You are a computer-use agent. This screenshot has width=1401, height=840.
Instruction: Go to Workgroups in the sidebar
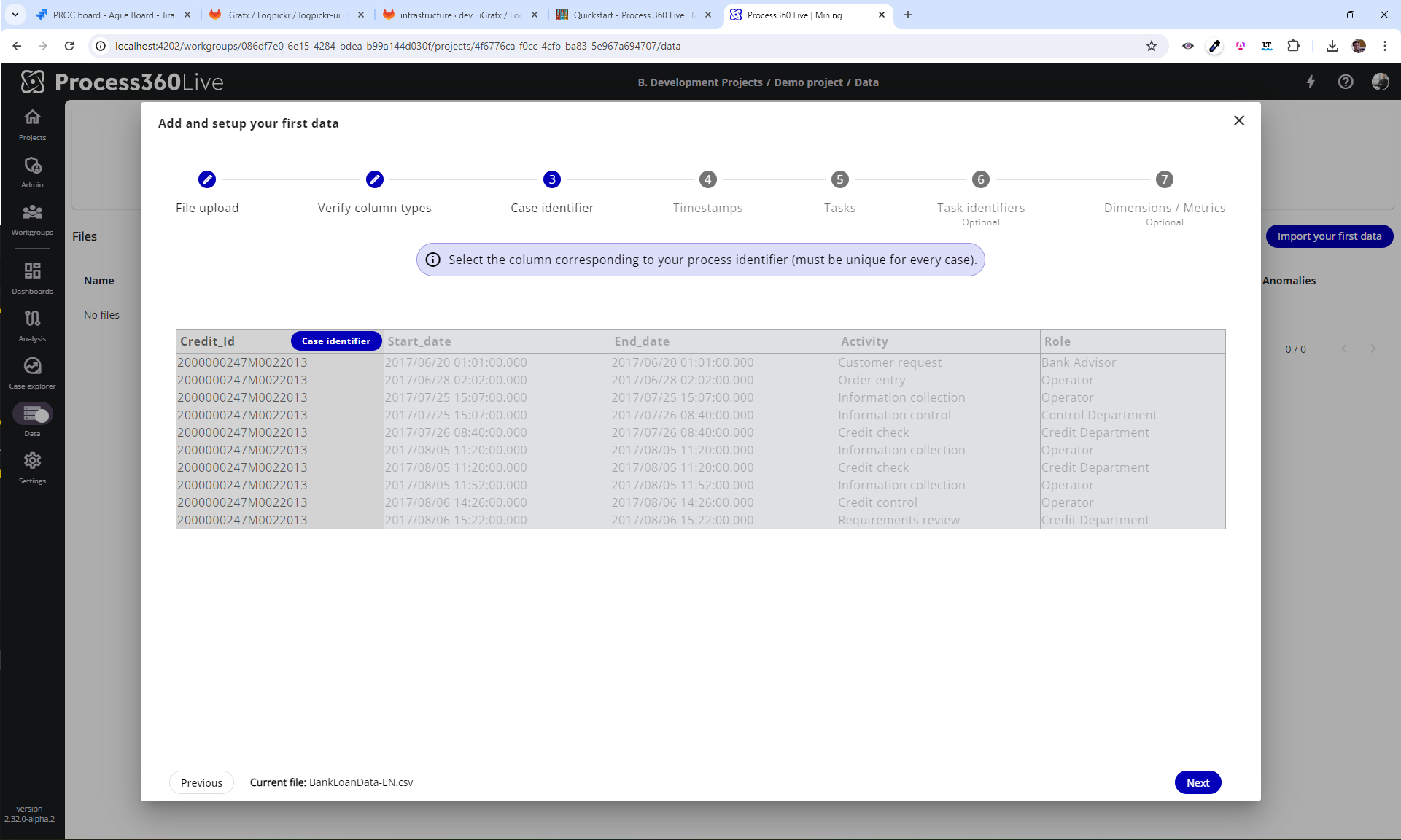click(x=32, y=219)
